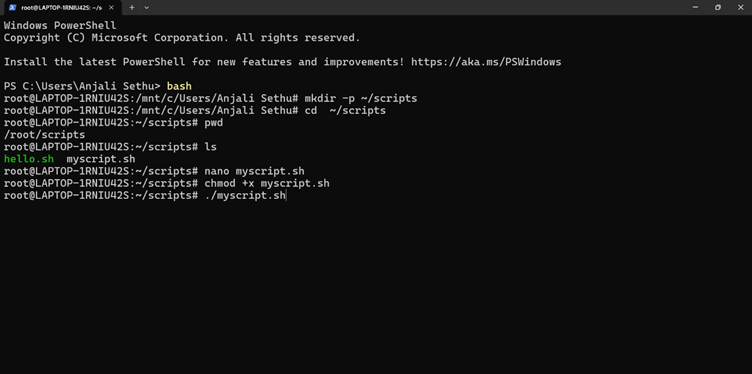
Task: Click the PowerShell icon on the tab
Action: pyautogui.click(x=12, y=7)
